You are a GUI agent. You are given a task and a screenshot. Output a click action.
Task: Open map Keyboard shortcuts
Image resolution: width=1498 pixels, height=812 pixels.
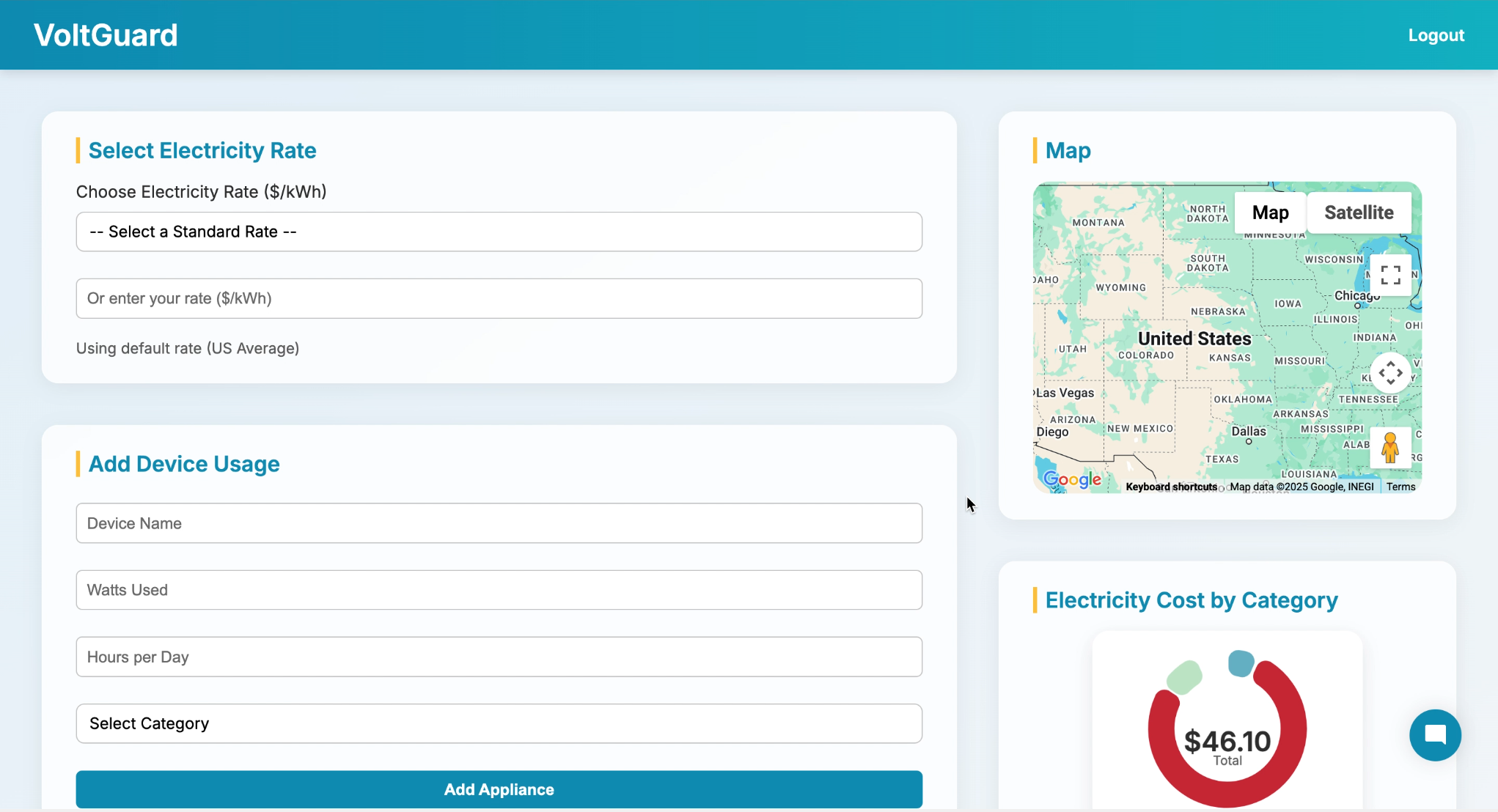[x=1171, y=487]
